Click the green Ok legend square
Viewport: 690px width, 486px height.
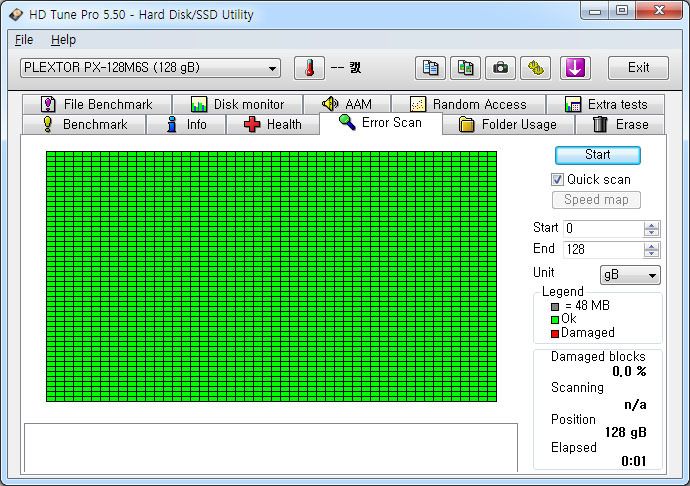555,320
